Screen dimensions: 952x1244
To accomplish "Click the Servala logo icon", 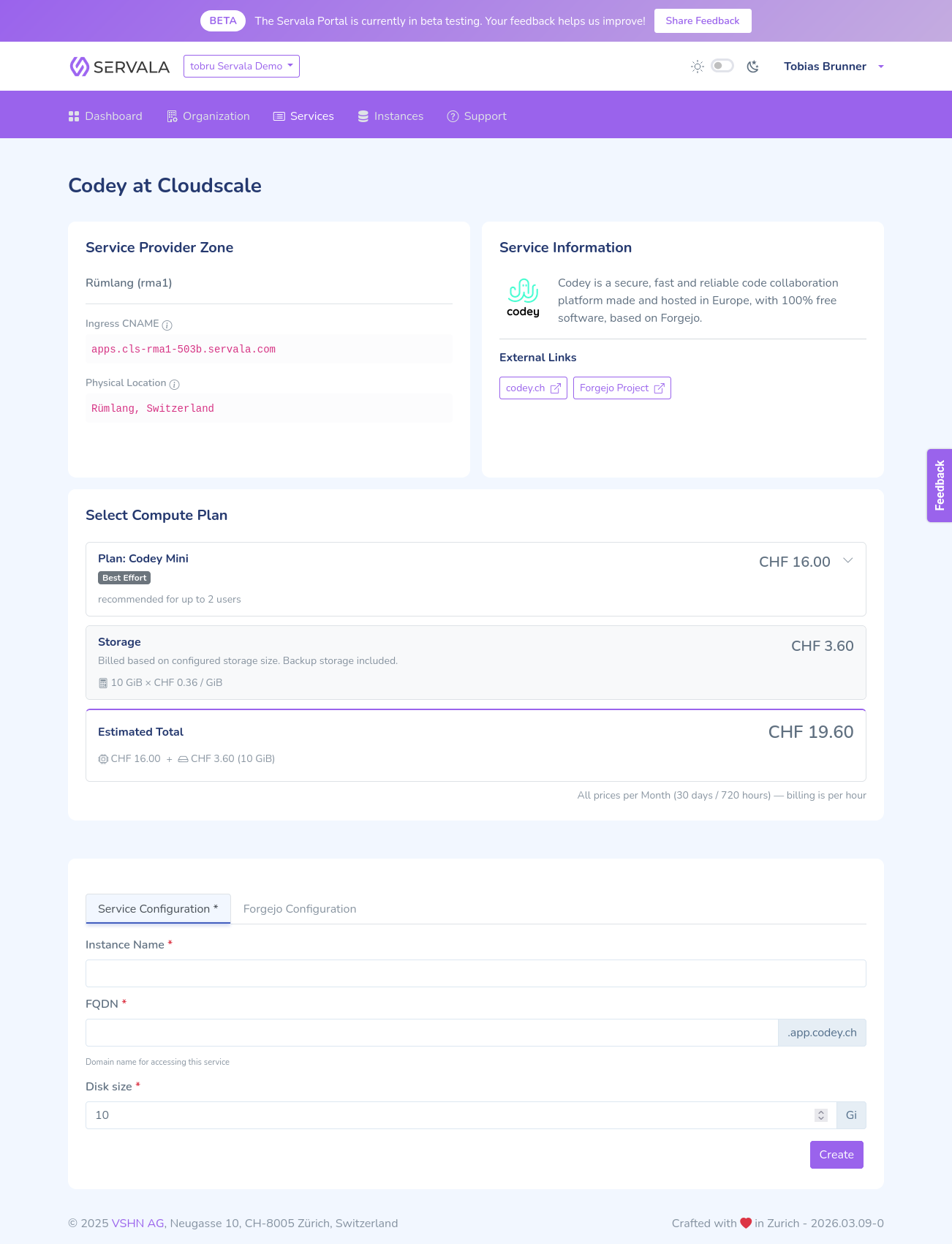I will 79,67.
